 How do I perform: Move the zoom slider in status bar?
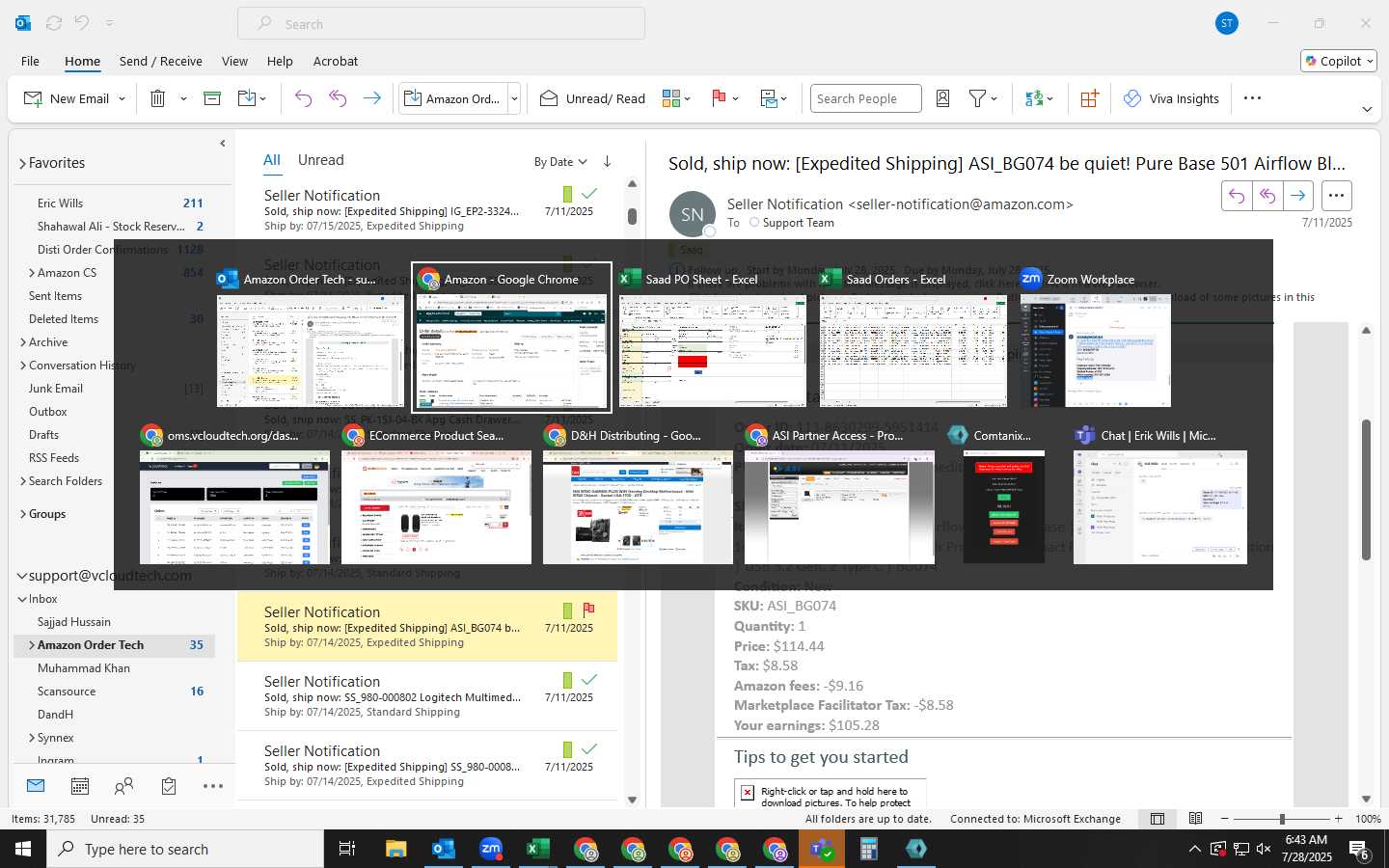tap(1282, 819)
